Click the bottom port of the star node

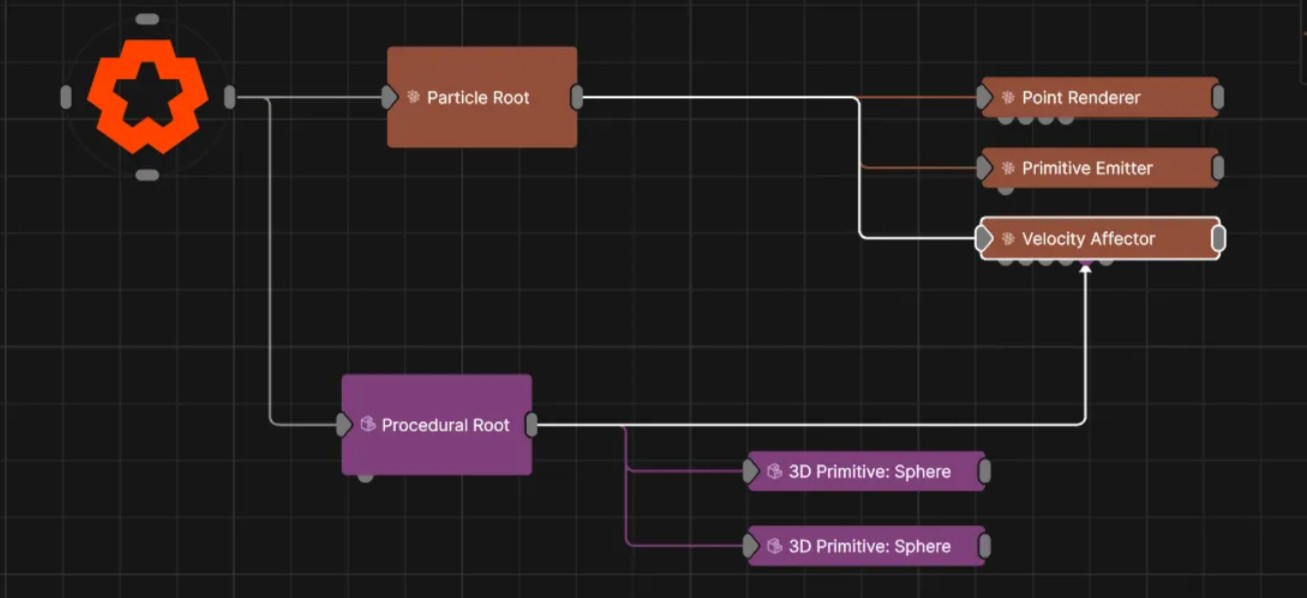(x=147, y=175)
